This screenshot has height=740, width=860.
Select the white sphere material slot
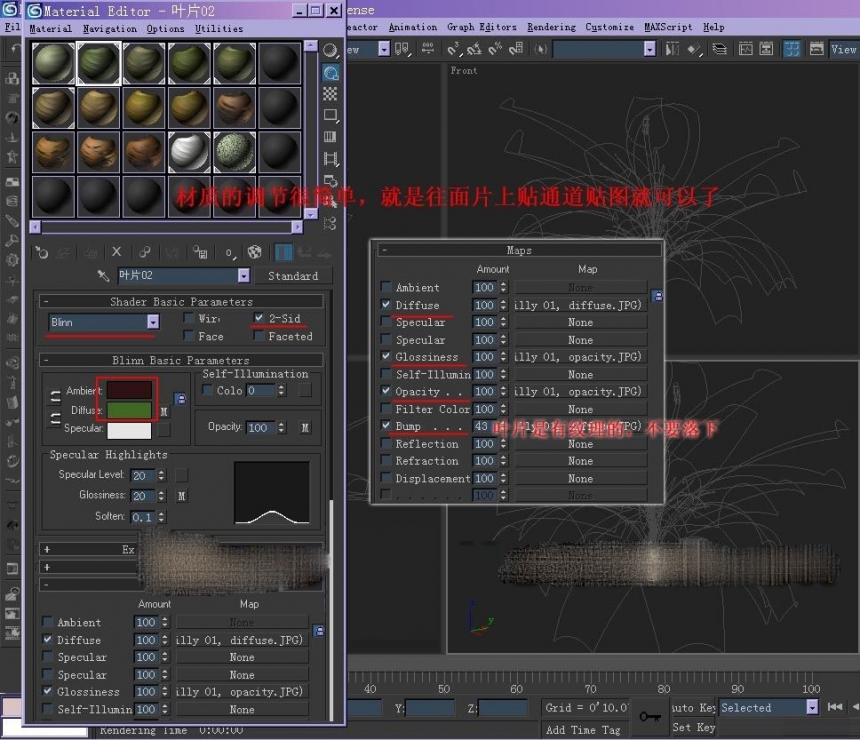pyautogui.click(x=189, y=152)
